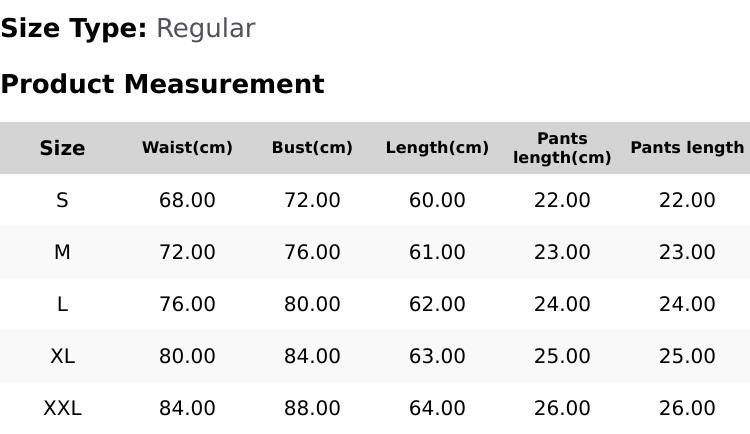Click the Size column header
Screen dimensions: 750x434
pos(62,148)
